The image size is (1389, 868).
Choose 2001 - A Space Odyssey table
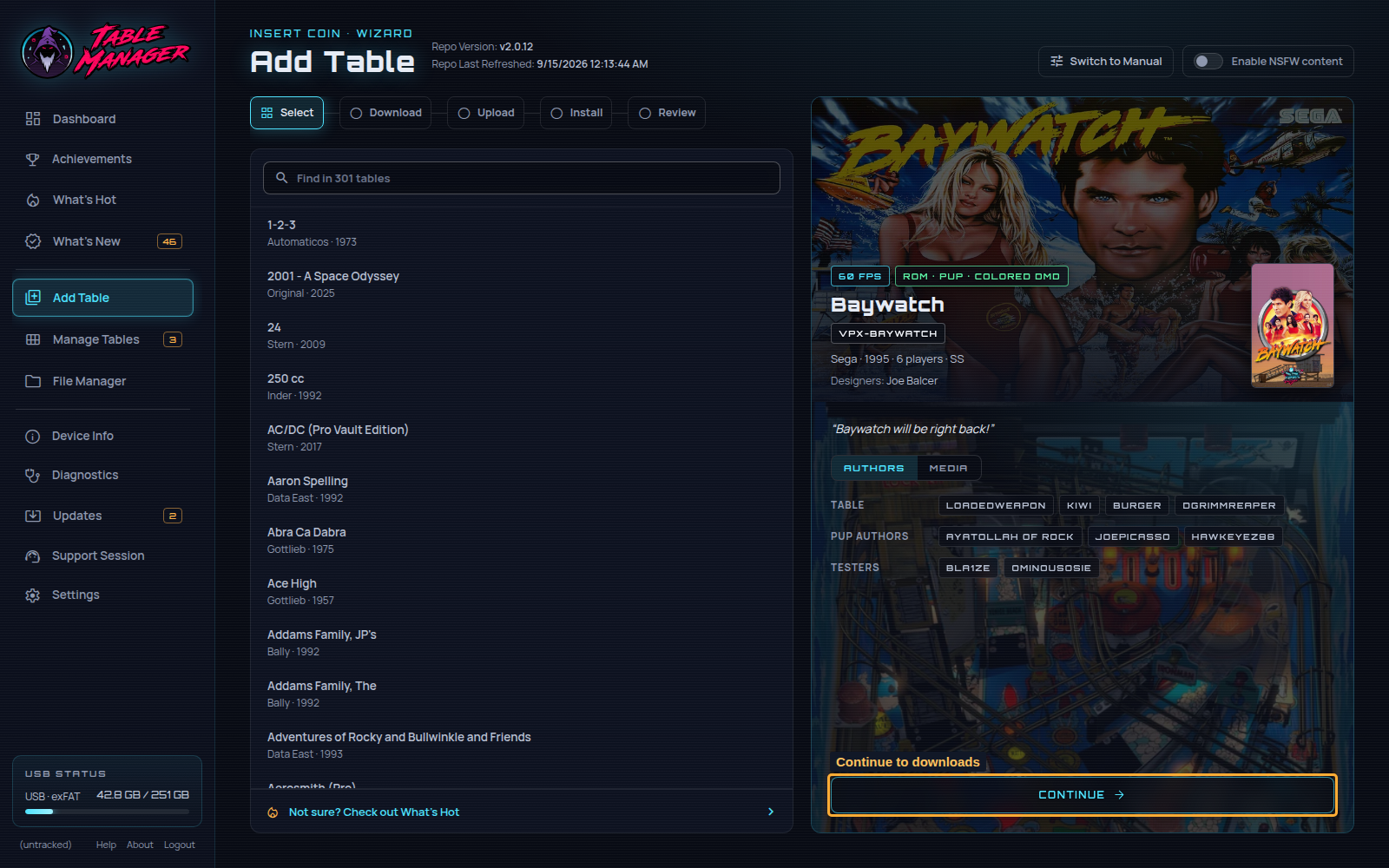(522, 284)
